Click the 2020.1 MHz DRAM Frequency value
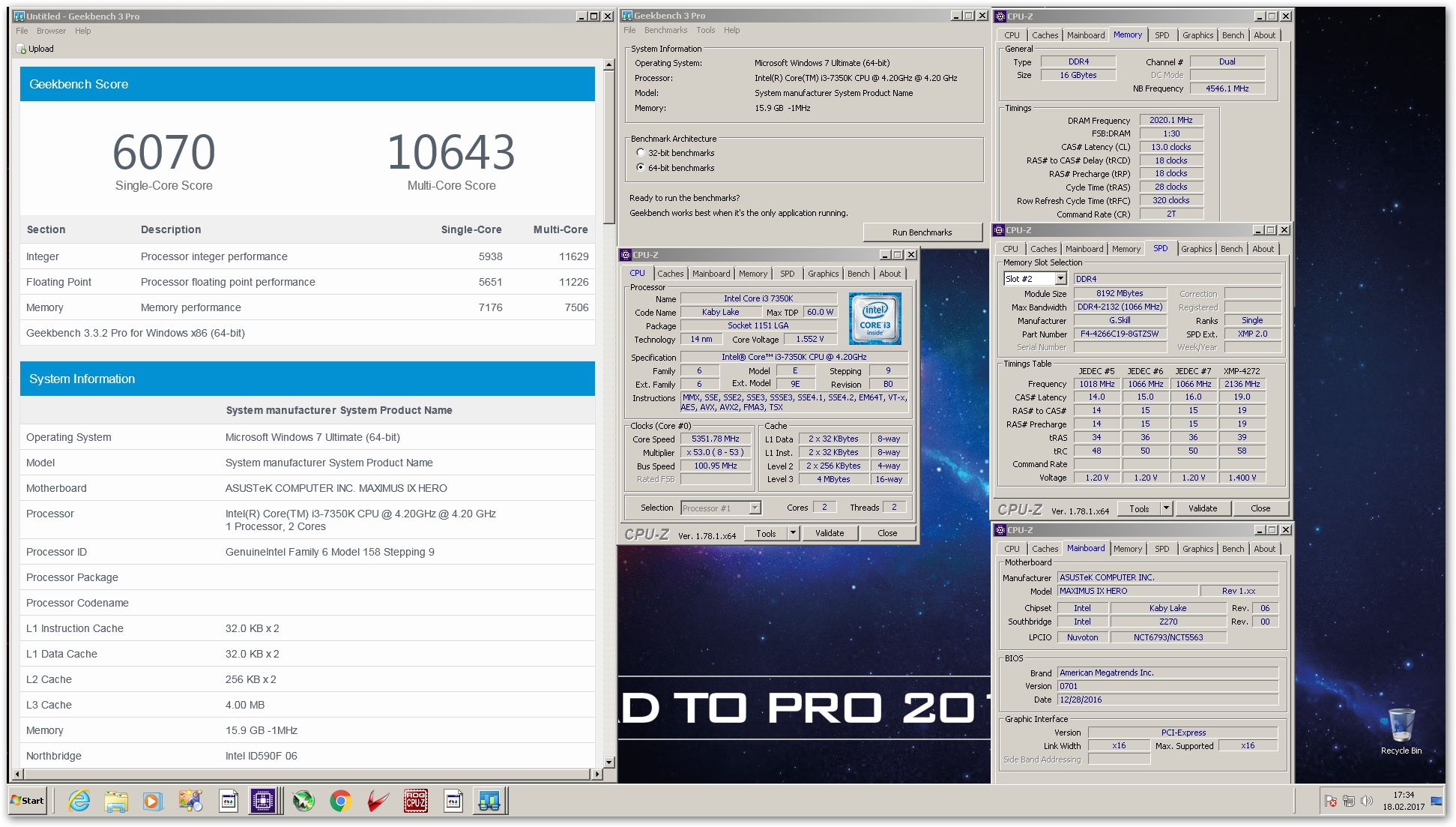The width and height of the screenshot is (1456, 827). 1171,120
